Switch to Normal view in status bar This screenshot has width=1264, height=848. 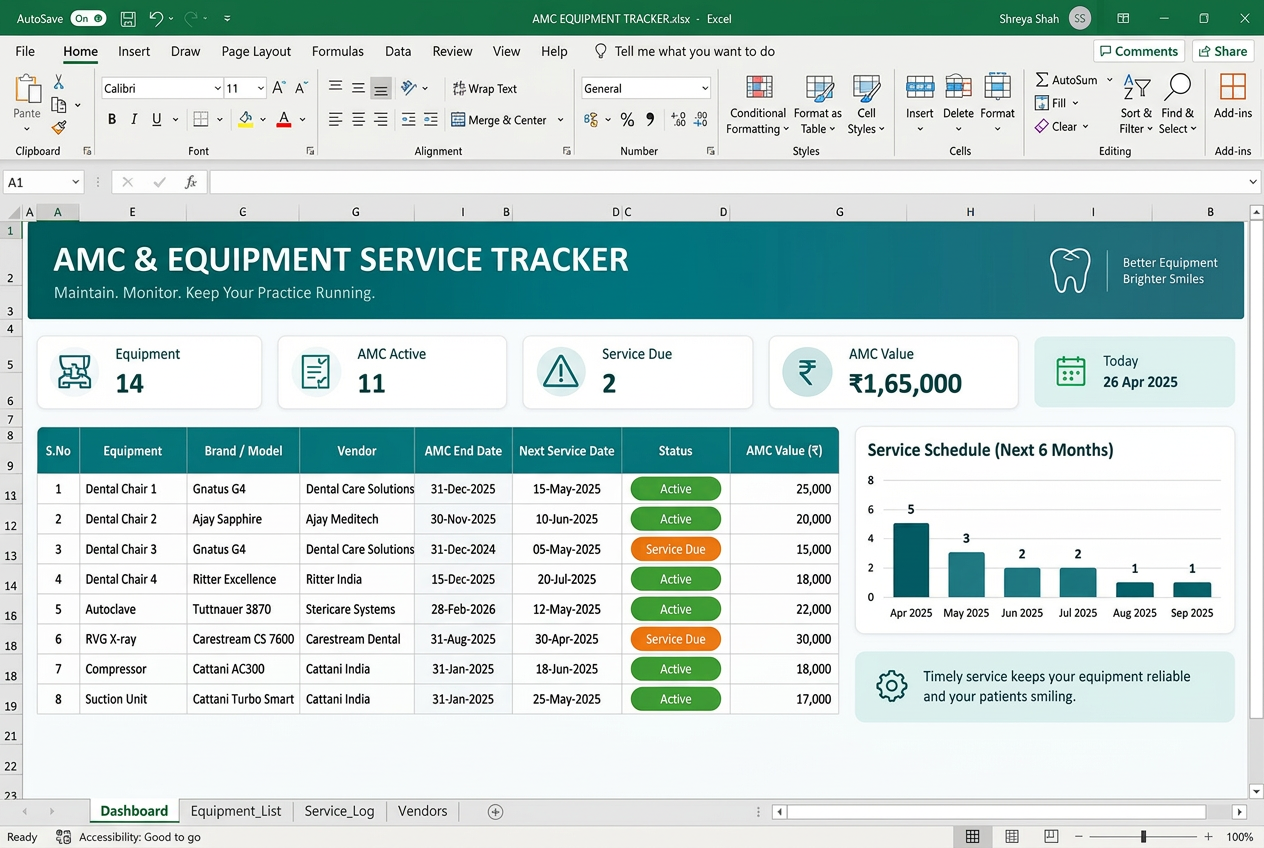[972, 836]
